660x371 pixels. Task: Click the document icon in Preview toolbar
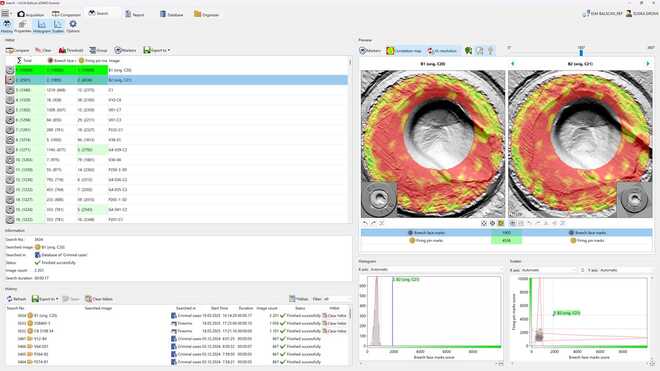click(x=479, y=51)
